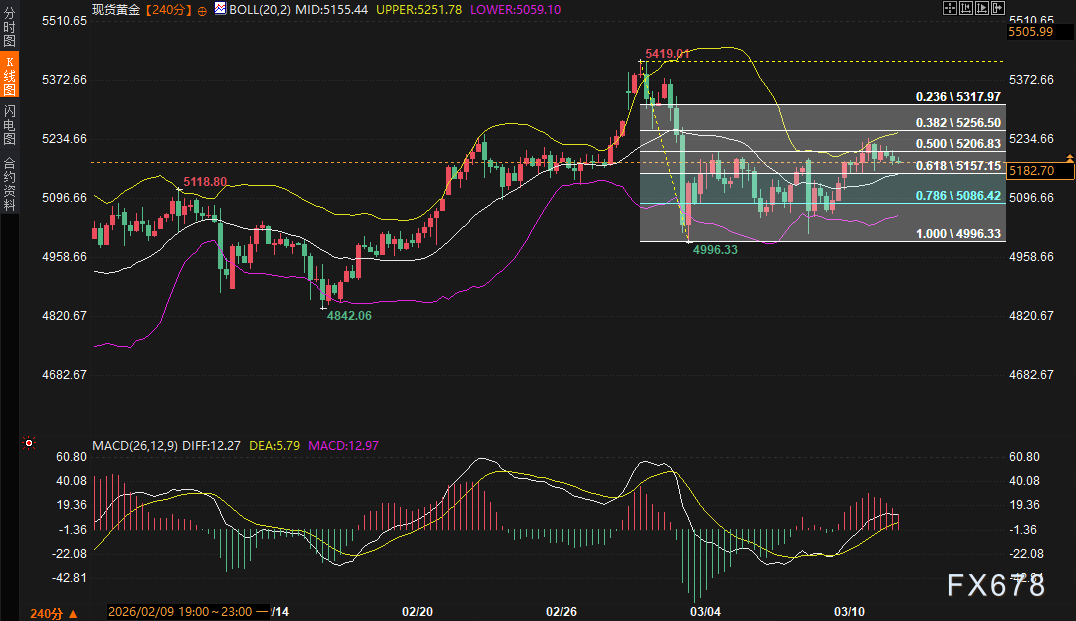This screenshot has width=1076, height=621.
Task: Click the jump-to-chart-start icon
Action: [966, 8]
